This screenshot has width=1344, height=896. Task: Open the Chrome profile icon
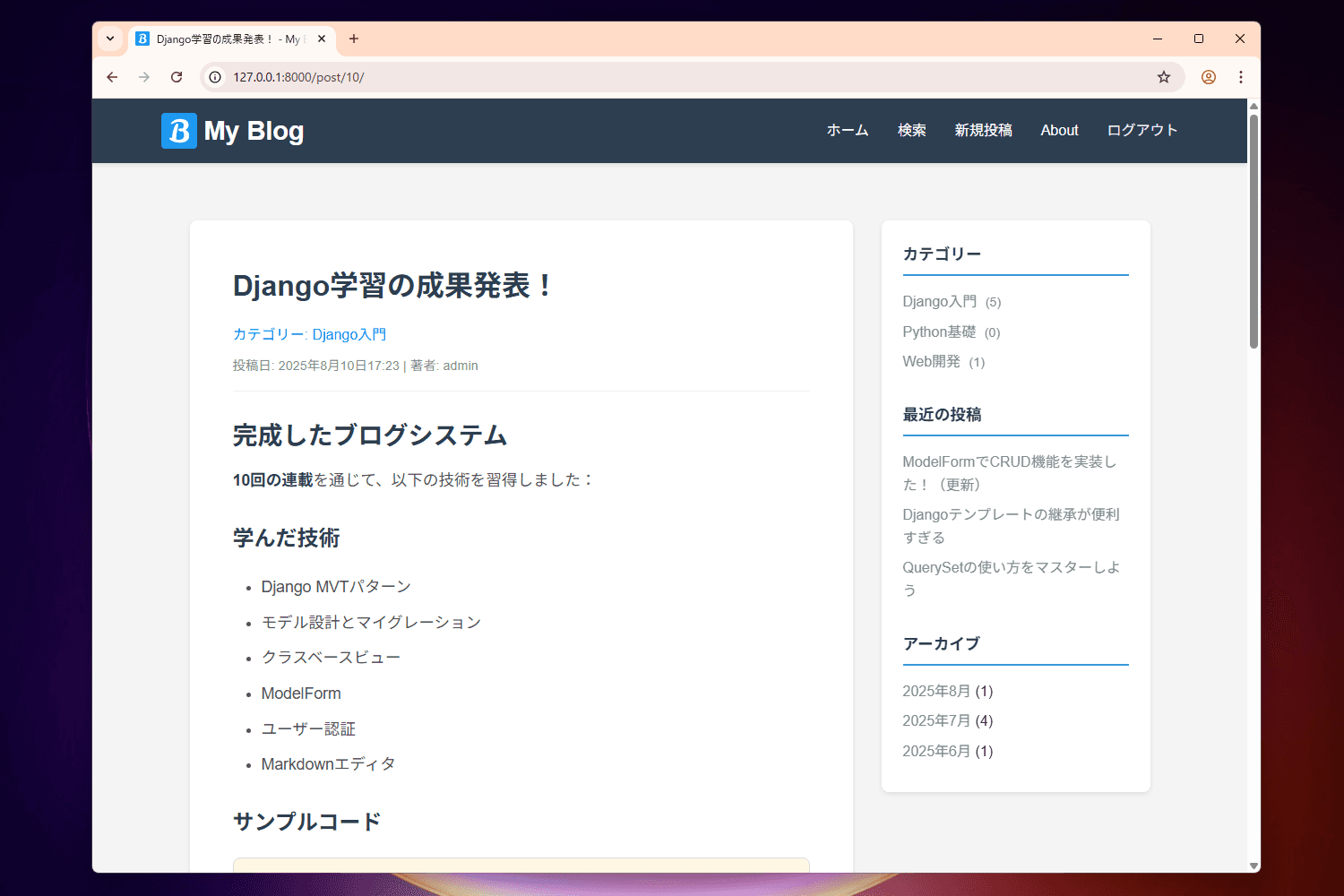pos(1209,77)
